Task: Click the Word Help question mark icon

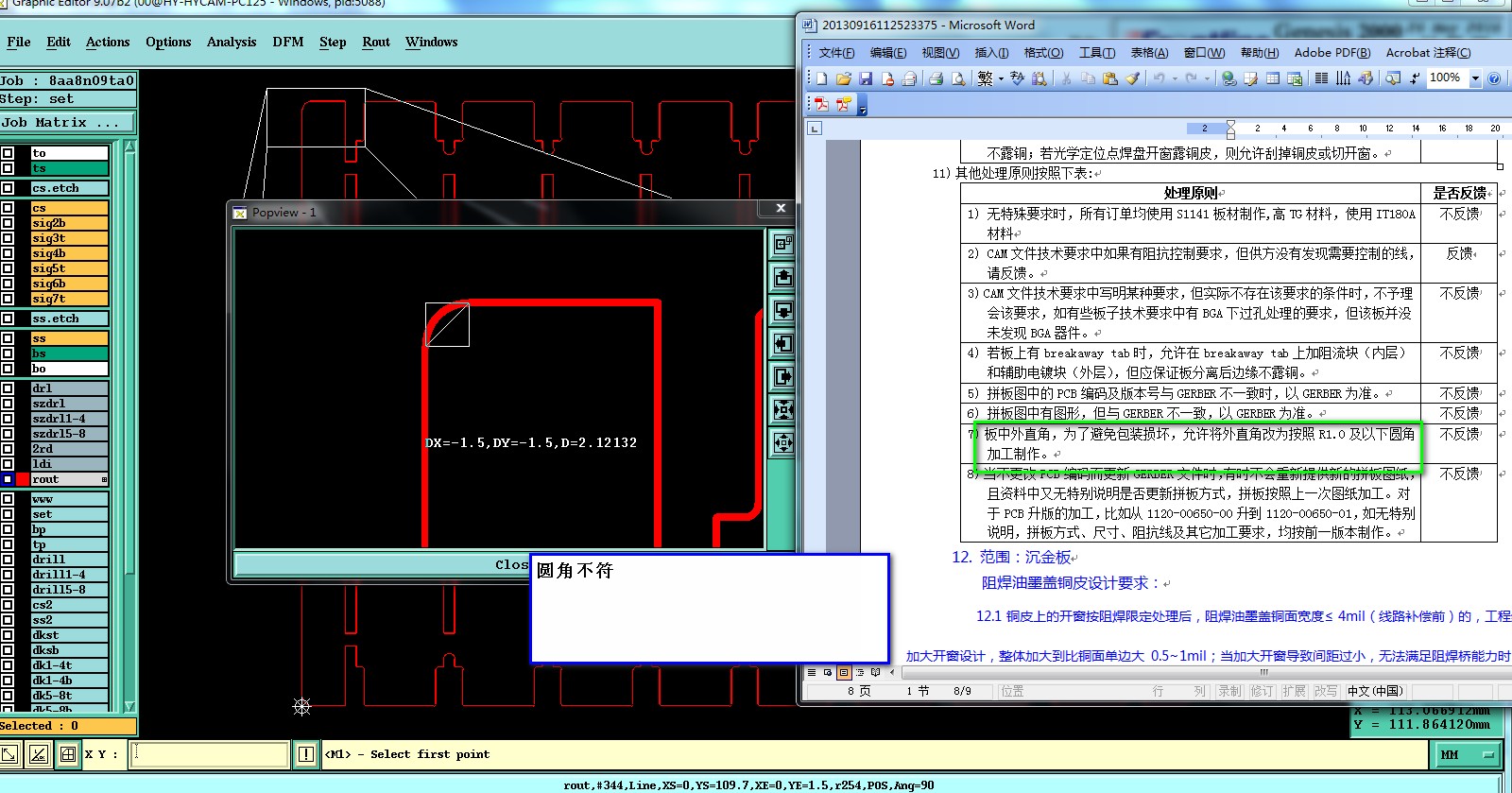Action: 1494,78
